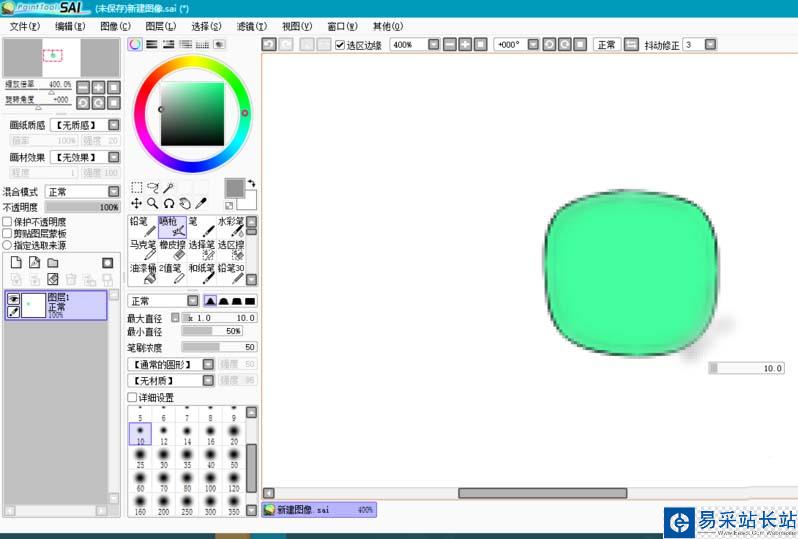Viewport: 798px width, 539px height.
Task: Pick the zoom magnifier tool
Action: click(153, 204)
